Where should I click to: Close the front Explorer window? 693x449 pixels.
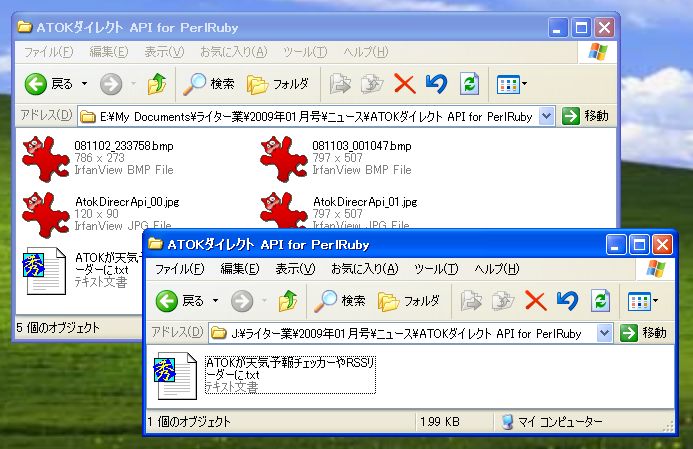tap(663, 245)
